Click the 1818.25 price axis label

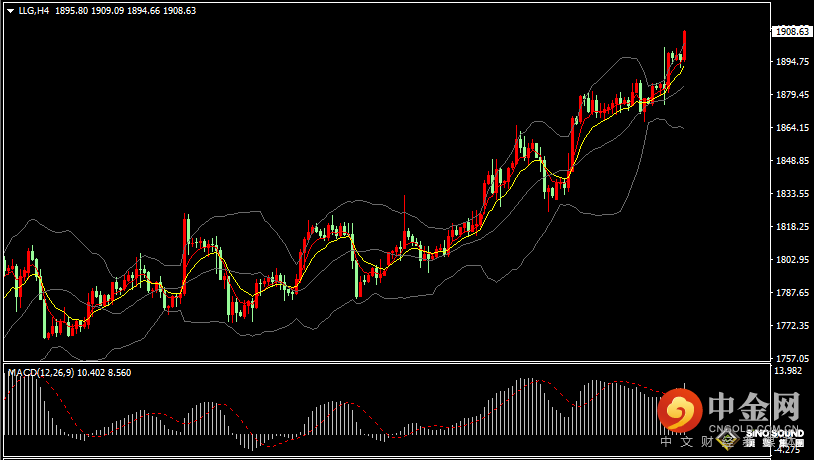791,227
